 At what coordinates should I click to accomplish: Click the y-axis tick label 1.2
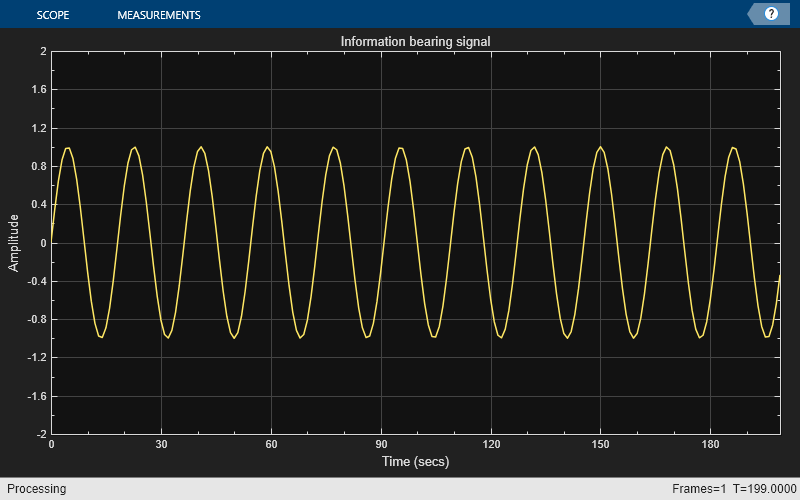(39, 128)
